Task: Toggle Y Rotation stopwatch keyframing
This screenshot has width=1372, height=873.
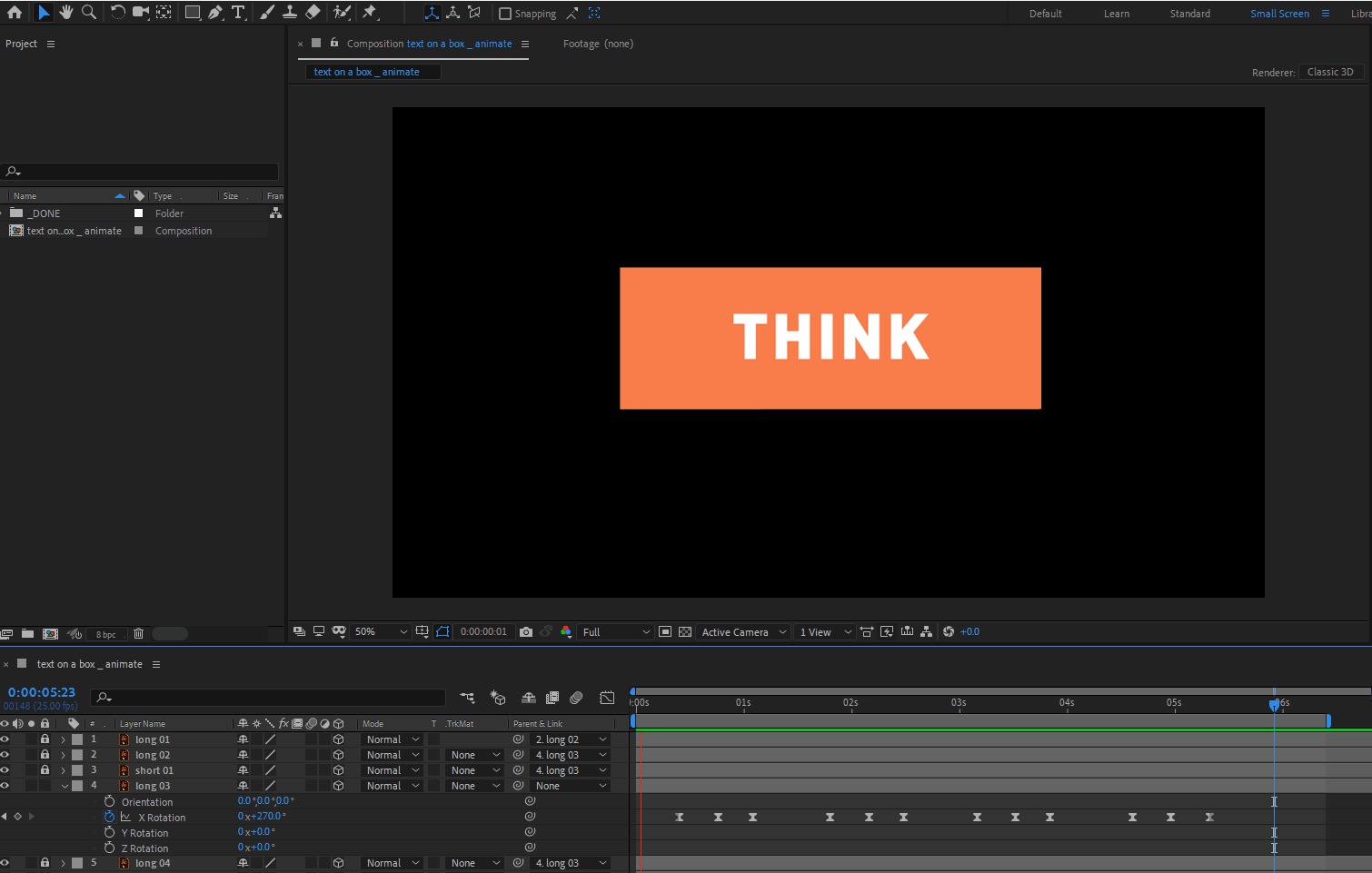Action: click(x=109, y=832)
